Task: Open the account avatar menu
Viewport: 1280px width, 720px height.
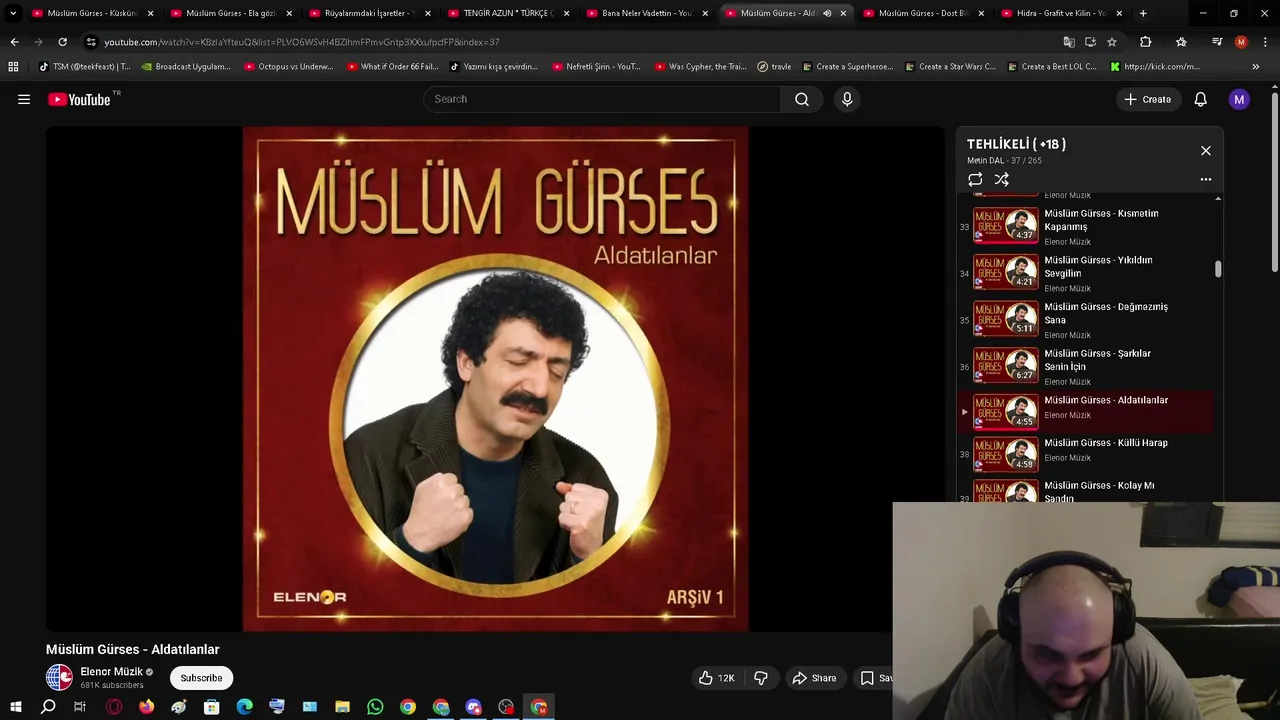Action: point(1239,99)
